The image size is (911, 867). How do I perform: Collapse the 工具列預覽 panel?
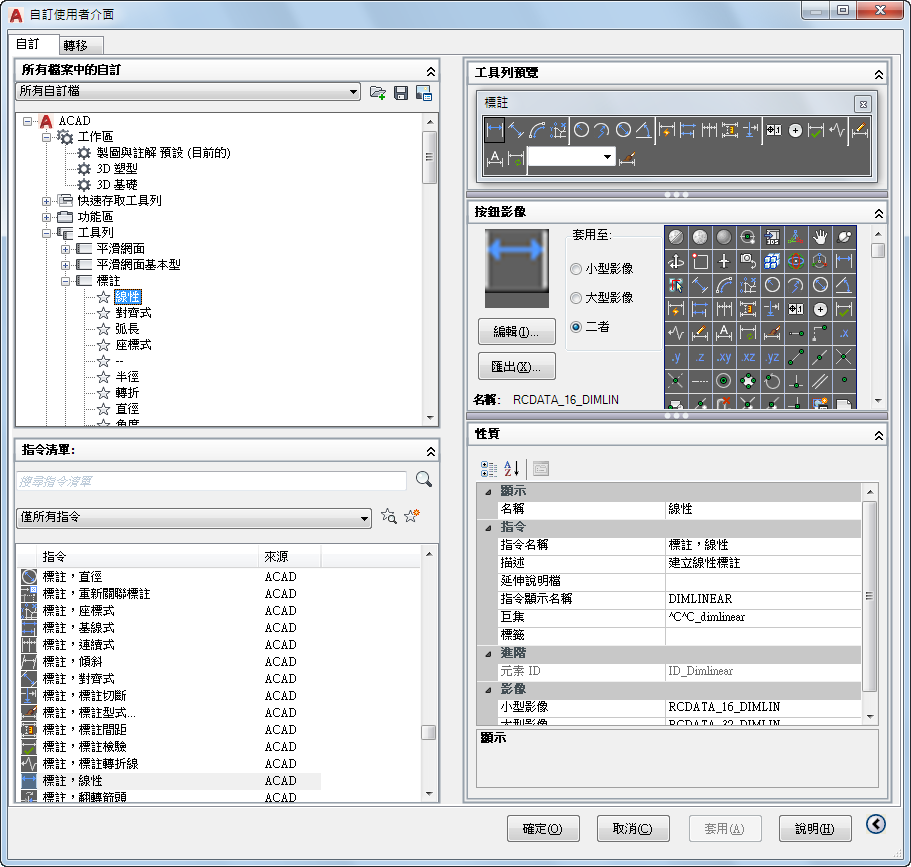pos(879,74)
